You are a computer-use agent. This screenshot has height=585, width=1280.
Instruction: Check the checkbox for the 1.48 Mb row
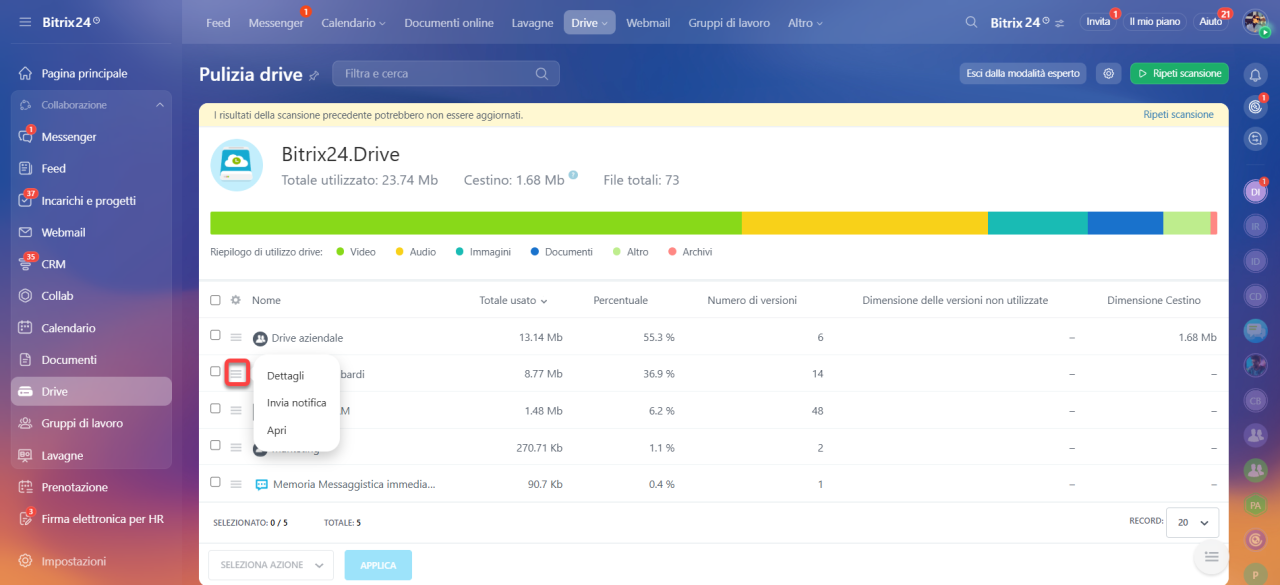(x=215, y=408)
